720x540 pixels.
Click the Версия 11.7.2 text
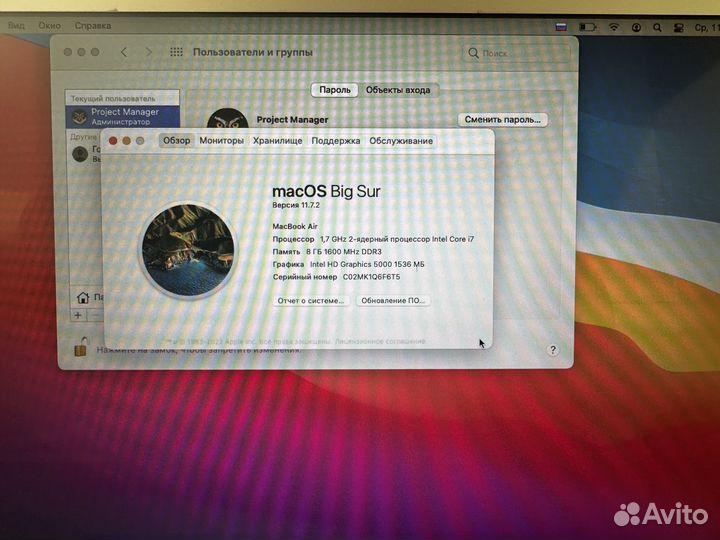point(296,205)
